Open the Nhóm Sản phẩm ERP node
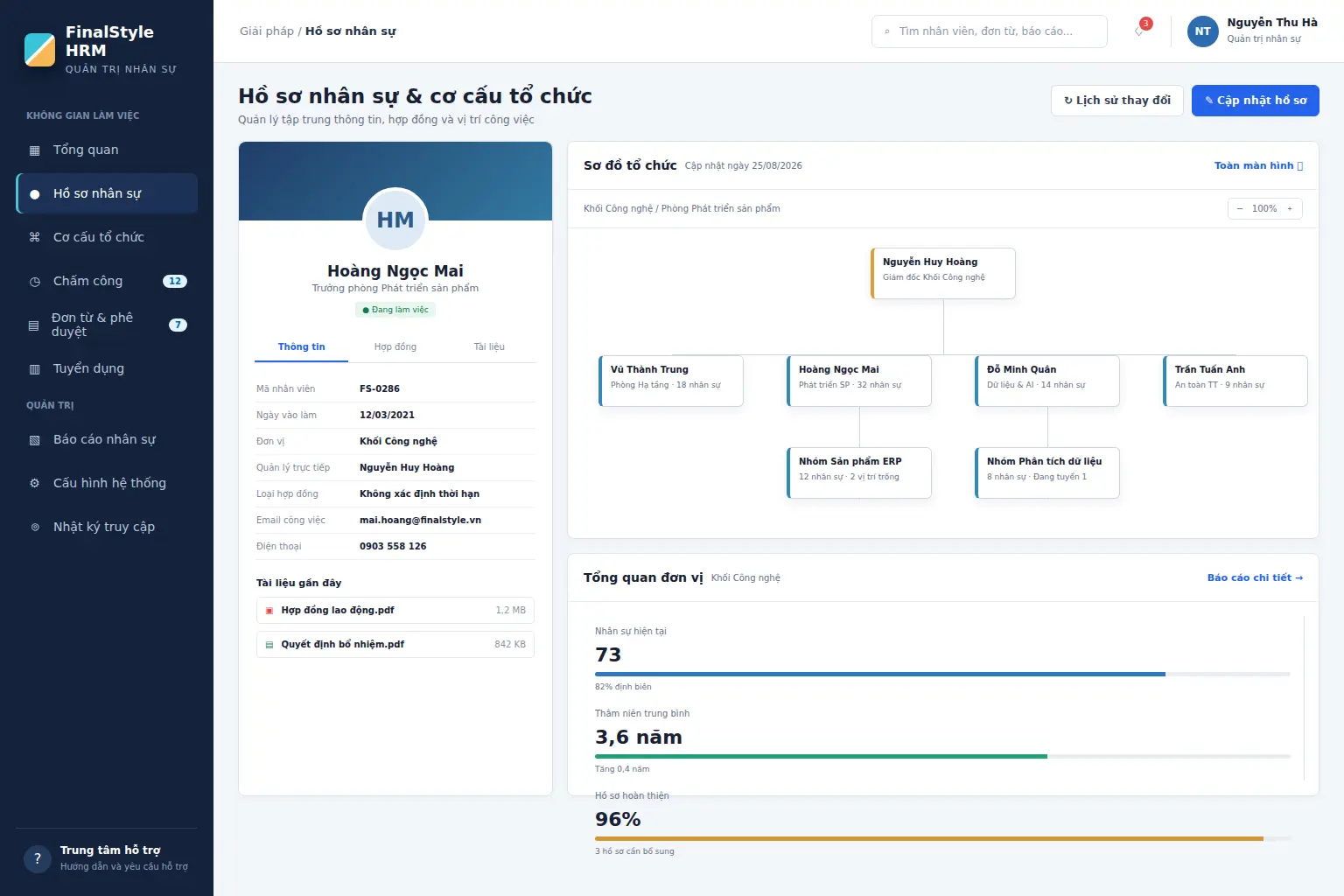 [859, 472]
